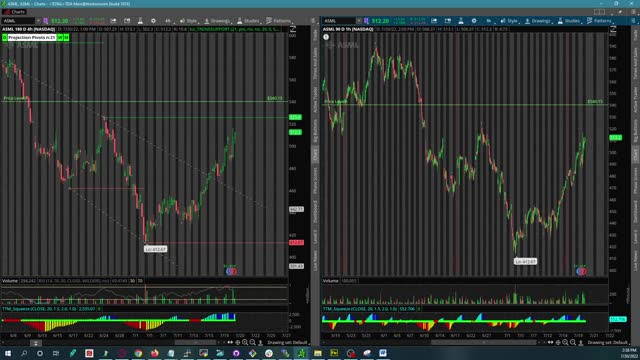The width and height of the screenshot is (640, 360).
Task: Open chart settings gear in left chart
Action: [x=153, y=21]
